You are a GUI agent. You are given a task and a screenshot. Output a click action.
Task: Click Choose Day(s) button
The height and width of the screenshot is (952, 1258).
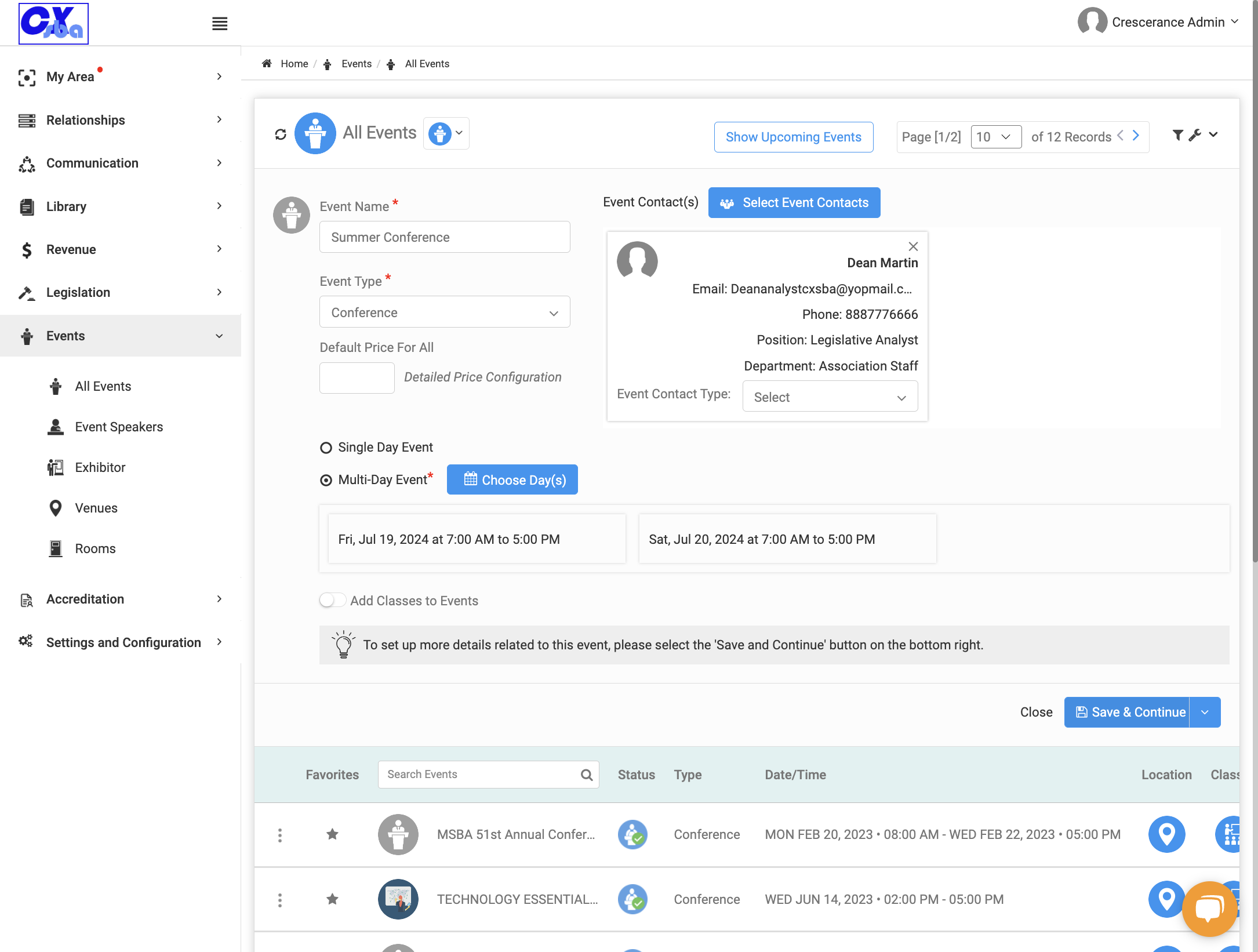(x=512, y=479)
